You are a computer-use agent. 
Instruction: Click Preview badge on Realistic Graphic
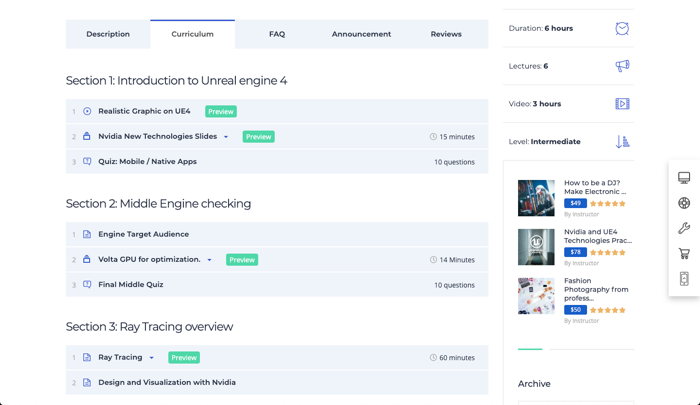click(x=221, y=112)
